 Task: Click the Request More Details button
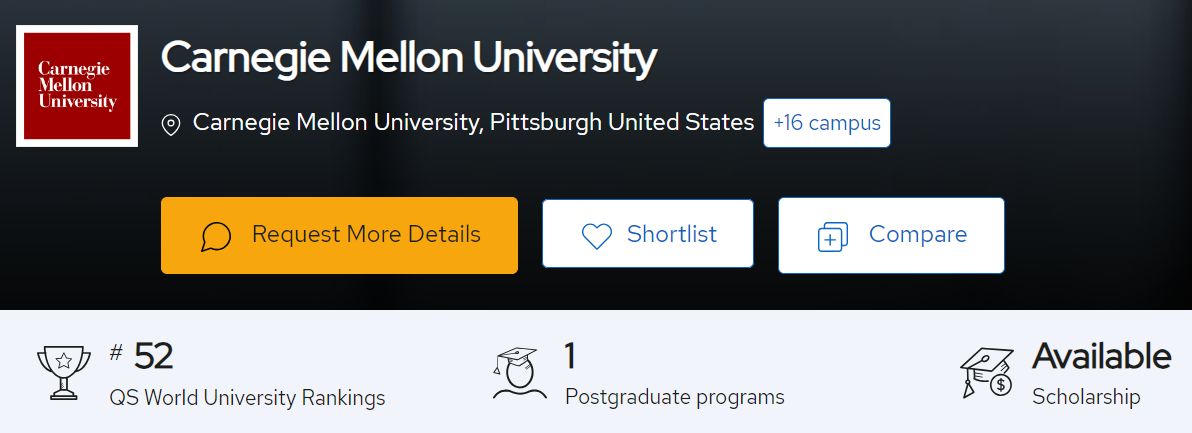[x=339, y=235]
